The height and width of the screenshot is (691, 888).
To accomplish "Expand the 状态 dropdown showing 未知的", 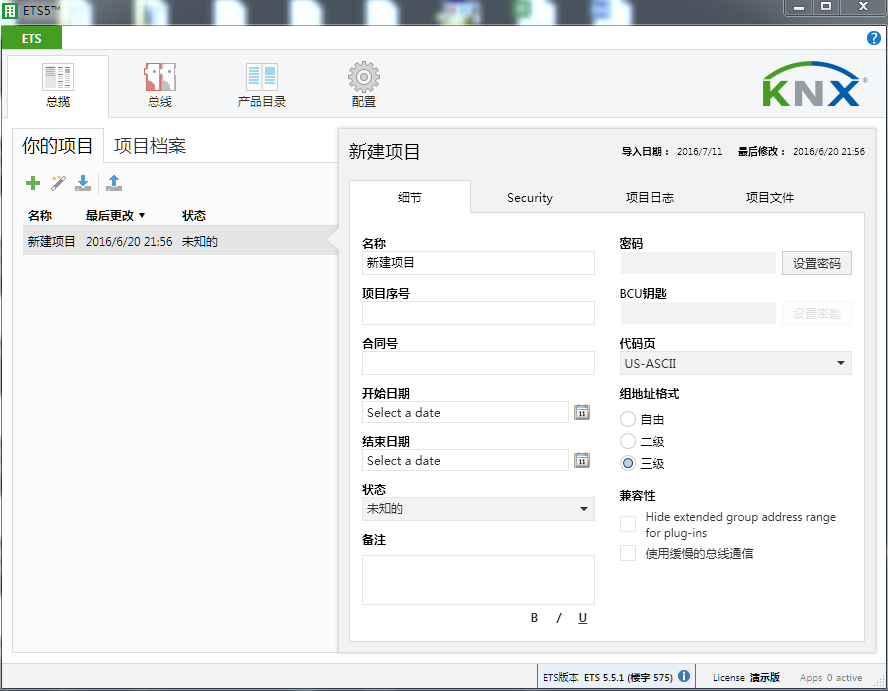I will pyautogui.click(x=478, y=509).
